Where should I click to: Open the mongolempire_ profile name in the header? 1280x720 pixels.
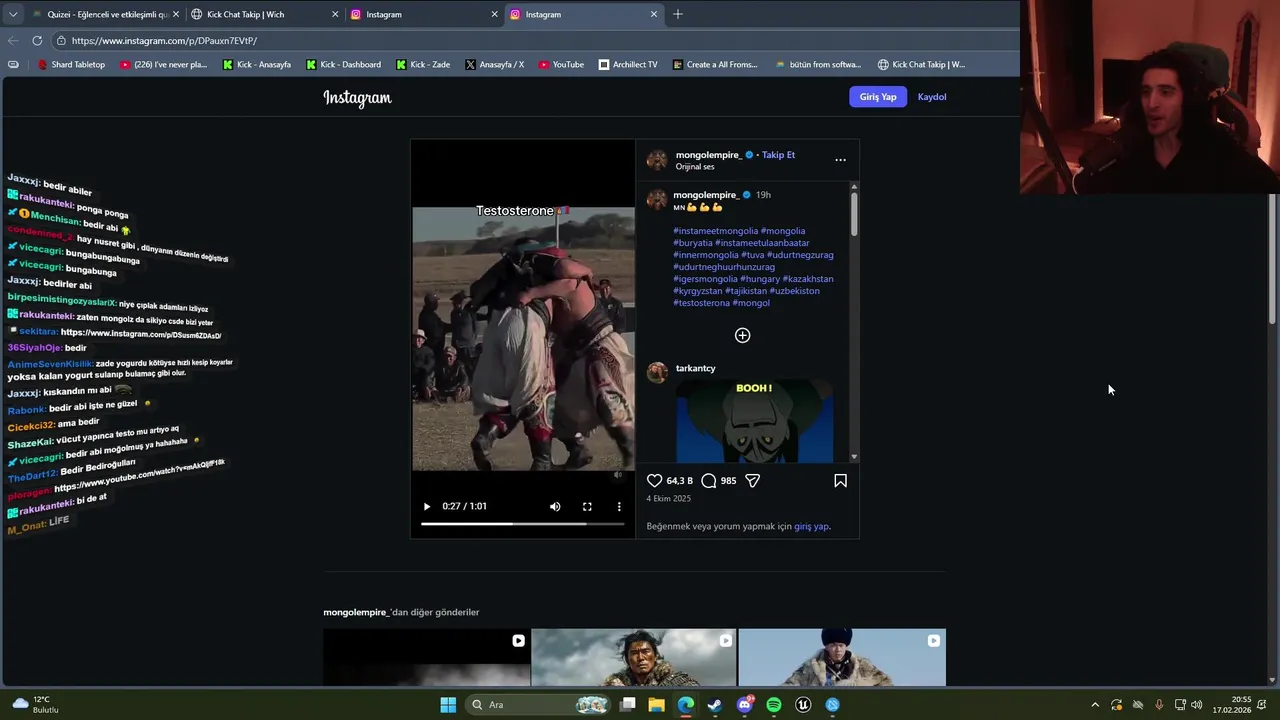click(708, 155)
